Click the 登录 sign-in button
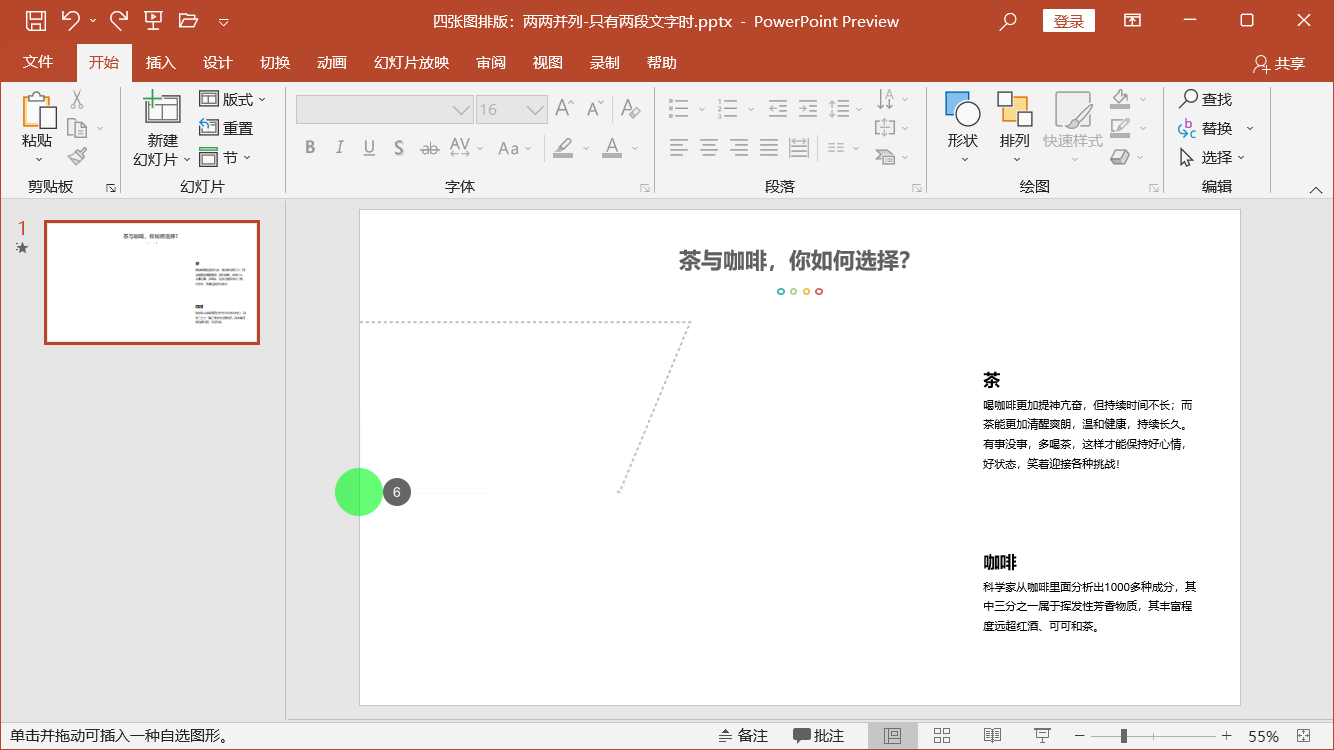 coord(1069,21)
